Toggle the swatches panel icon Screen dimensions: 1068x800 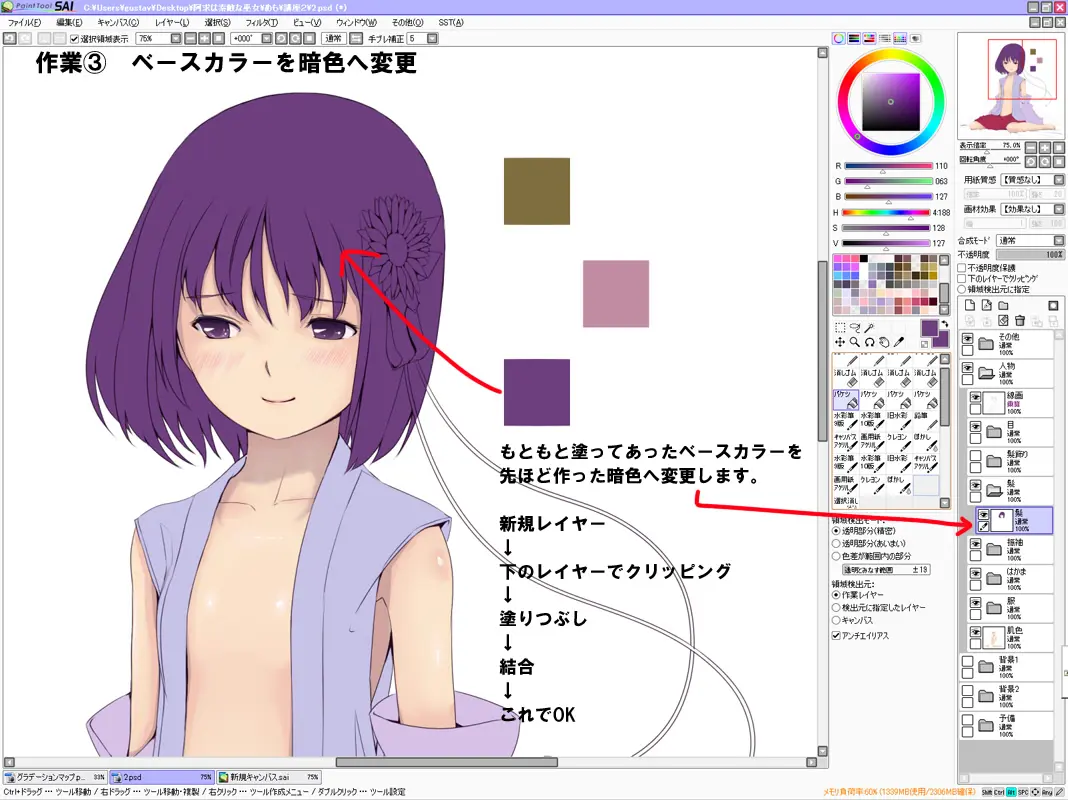(x=900, y=39)
